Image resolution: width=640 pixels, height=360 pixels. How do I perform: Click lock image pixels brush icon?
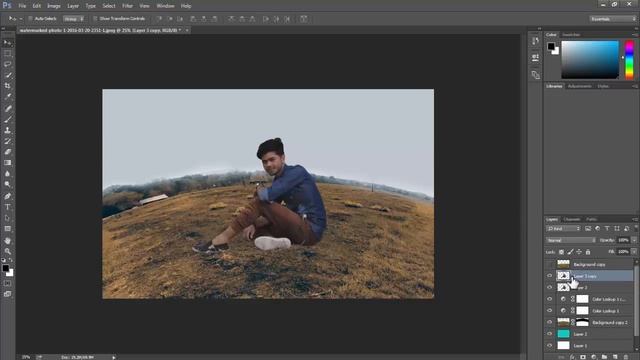click(x=571, y=252)
